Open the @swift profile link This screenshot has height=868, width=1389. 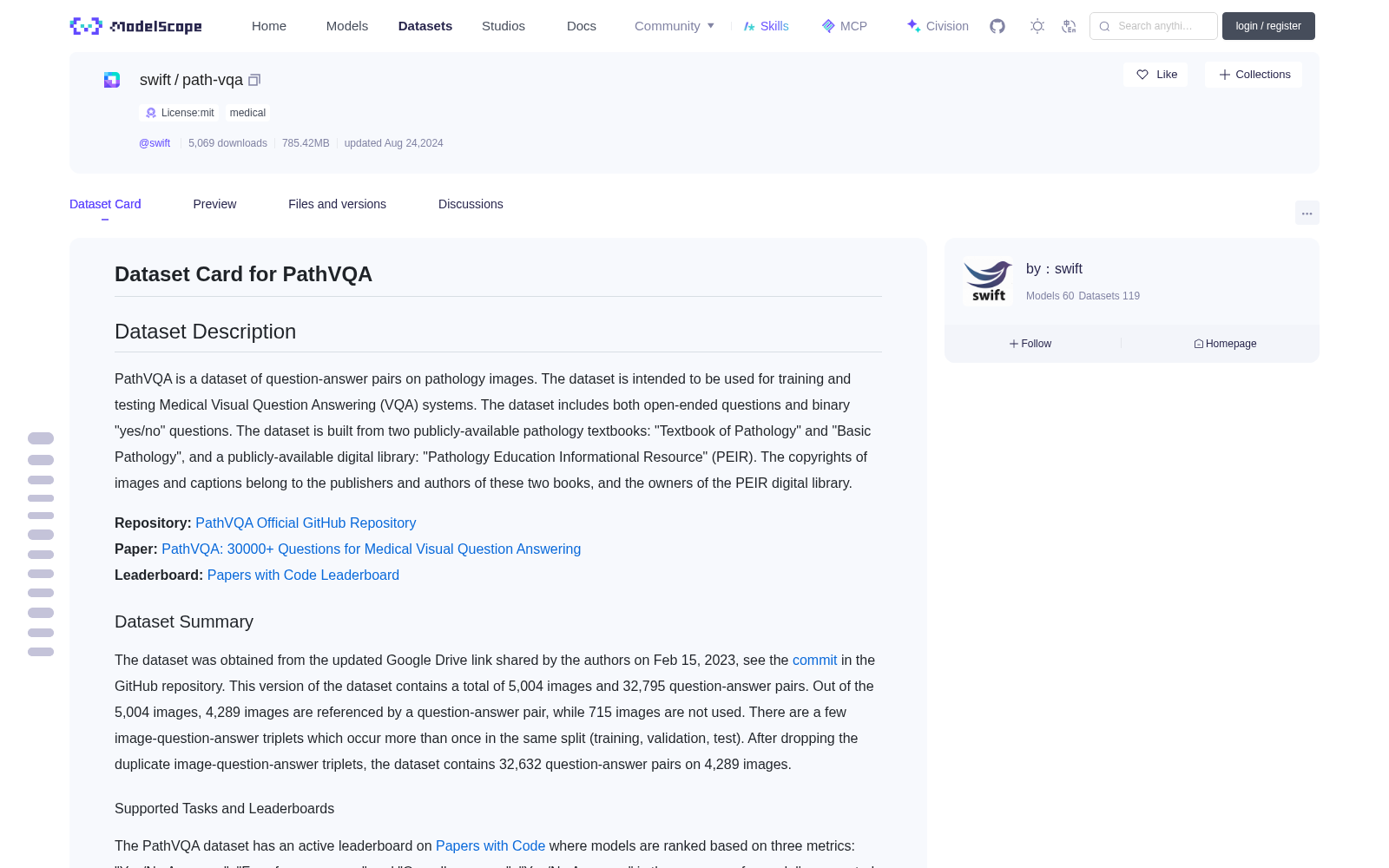click(x=155, y=143)
